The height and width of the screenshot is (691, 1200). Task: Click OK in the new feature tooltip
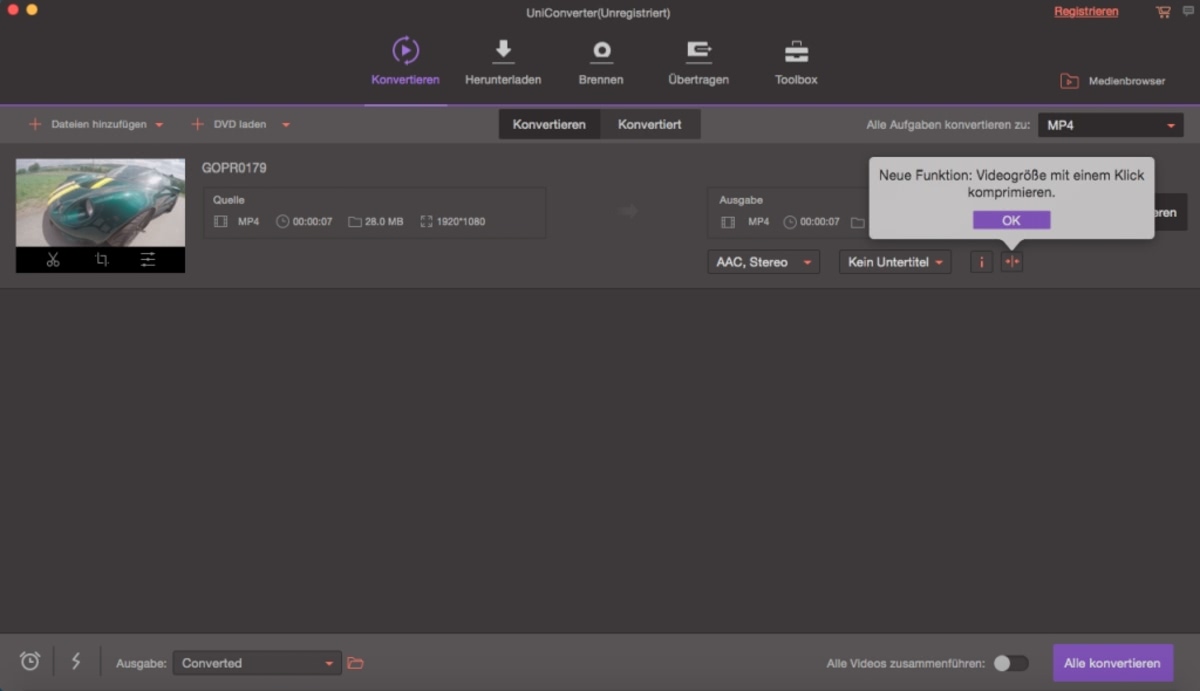(1011, 220)
